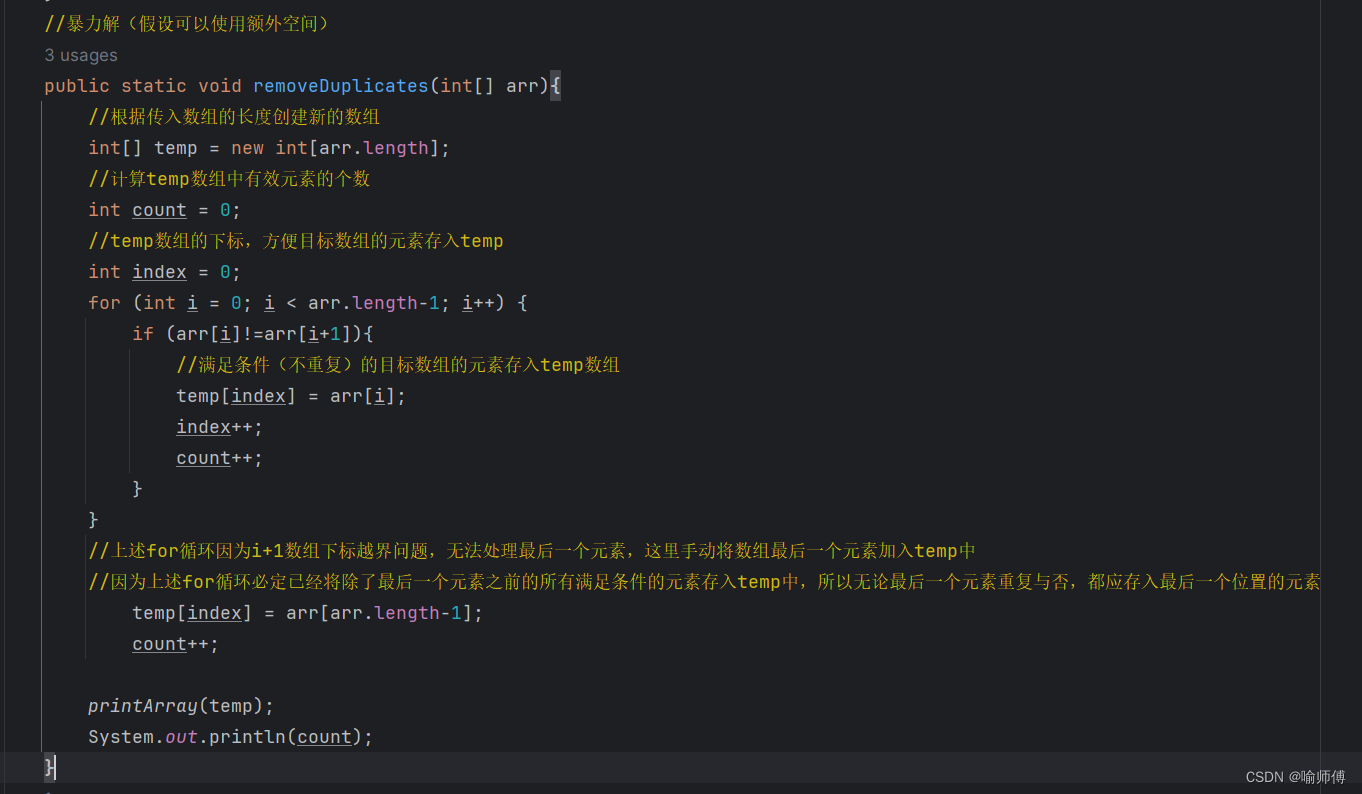Click the 'static' keyword in method signature
The height and width of the screenshot is (794, 1362).
click(154, 86)
